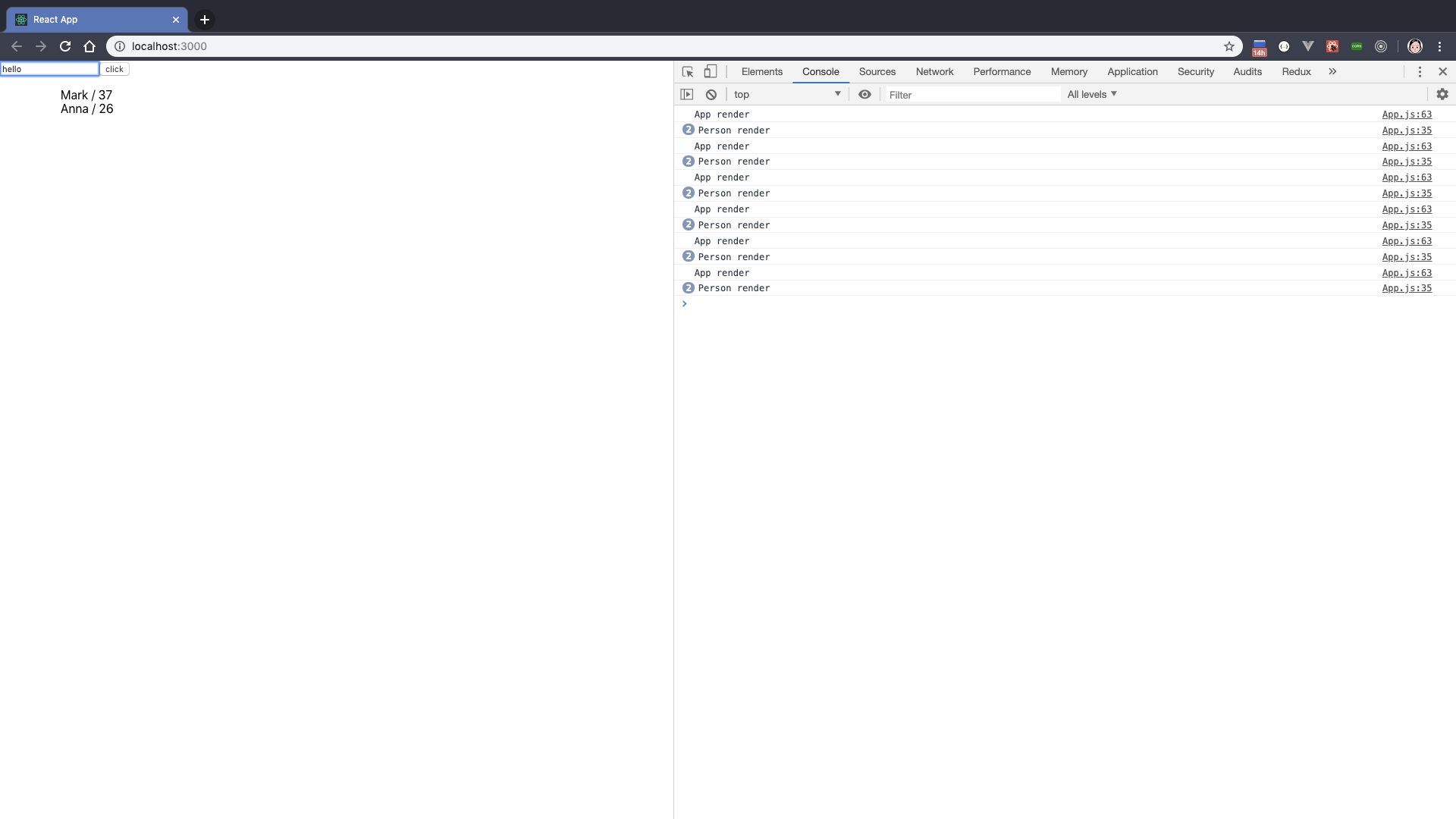Open the top JavaScript context dropdown
Screen dimensions: 1456x819
(787, 95)
